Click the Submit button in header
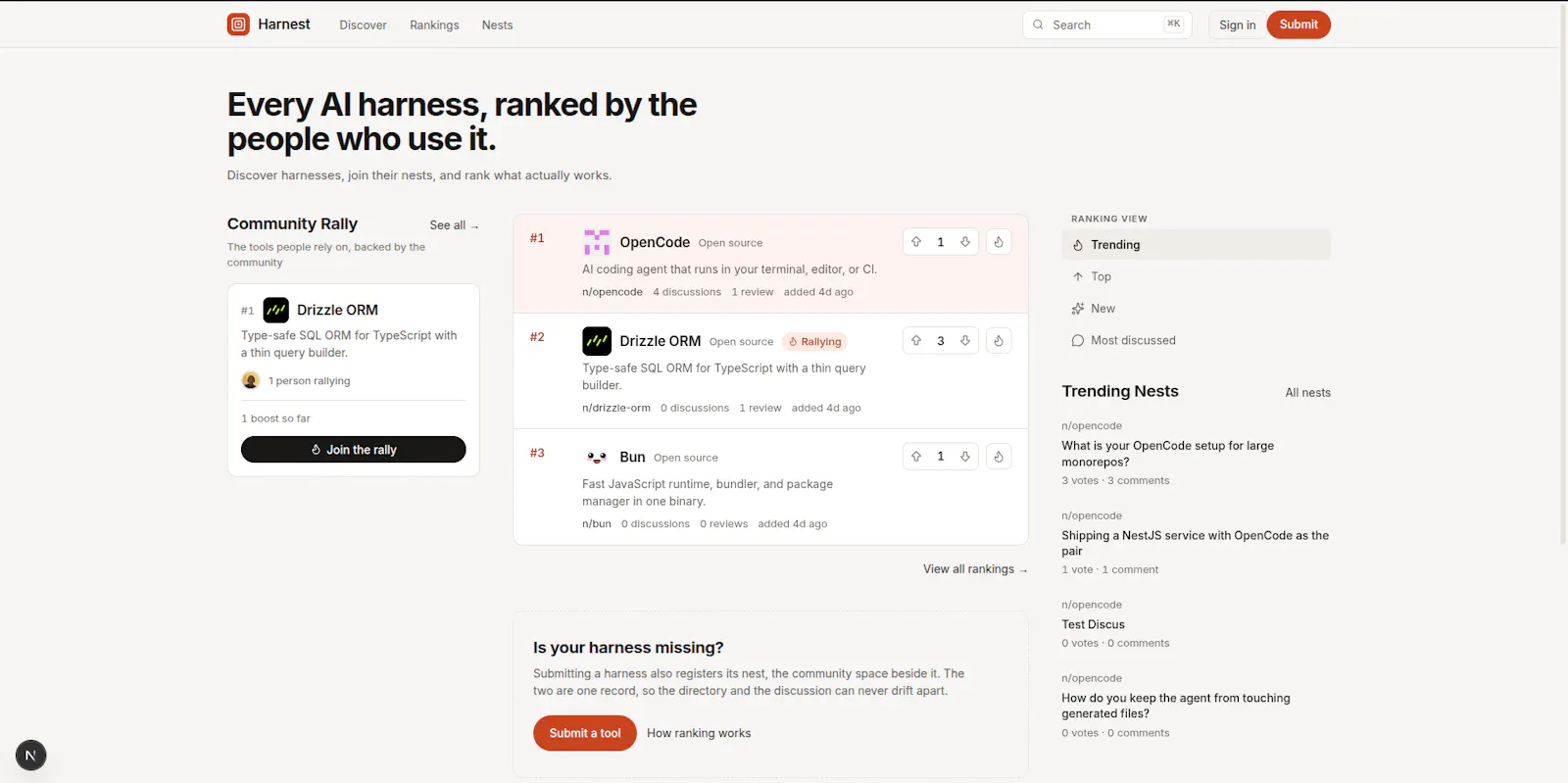This screenshot has height=783, width=1568. tap(1298, 24)
